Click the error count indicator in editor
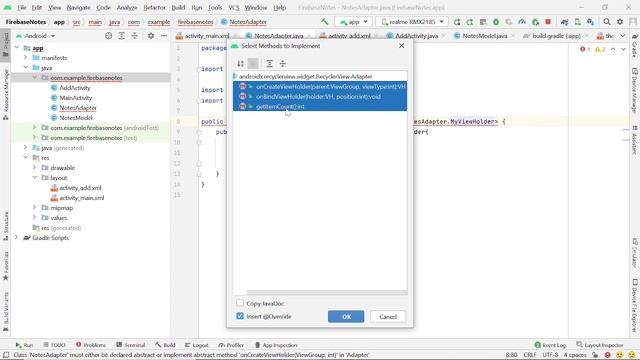The image size is (640, 360). click(x=585, y=49)
